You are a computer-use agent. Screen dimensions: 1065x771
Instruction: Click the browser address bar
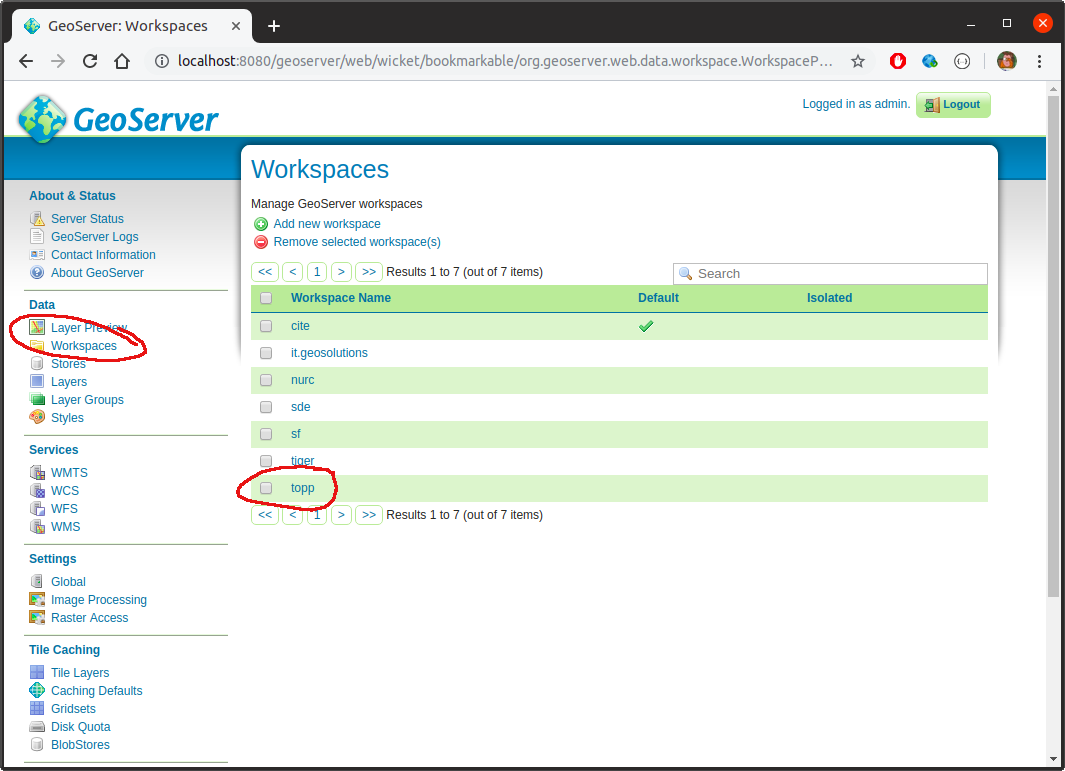point(504,61)
